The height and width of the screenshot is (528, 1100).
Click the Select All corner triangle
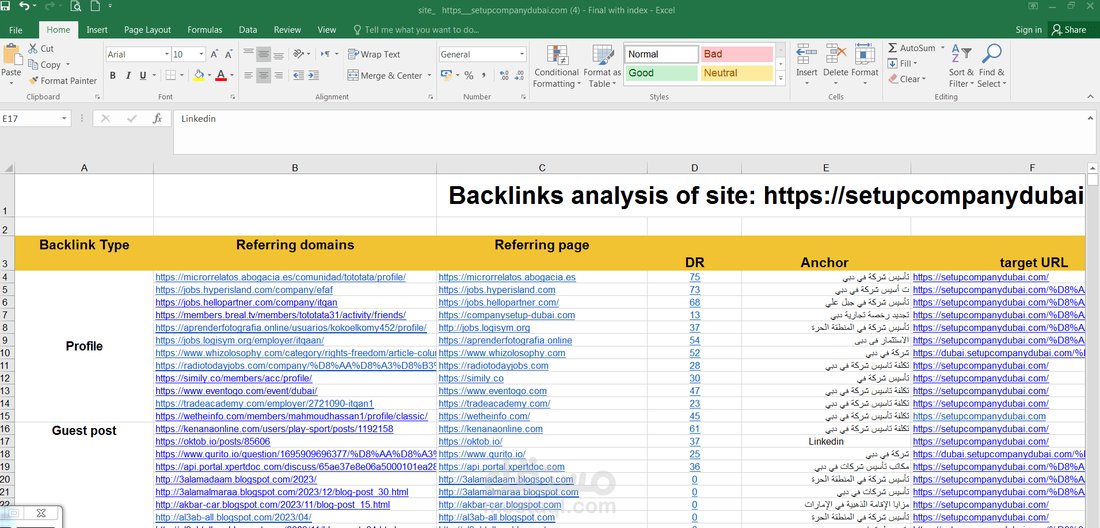tap(8, 168)
